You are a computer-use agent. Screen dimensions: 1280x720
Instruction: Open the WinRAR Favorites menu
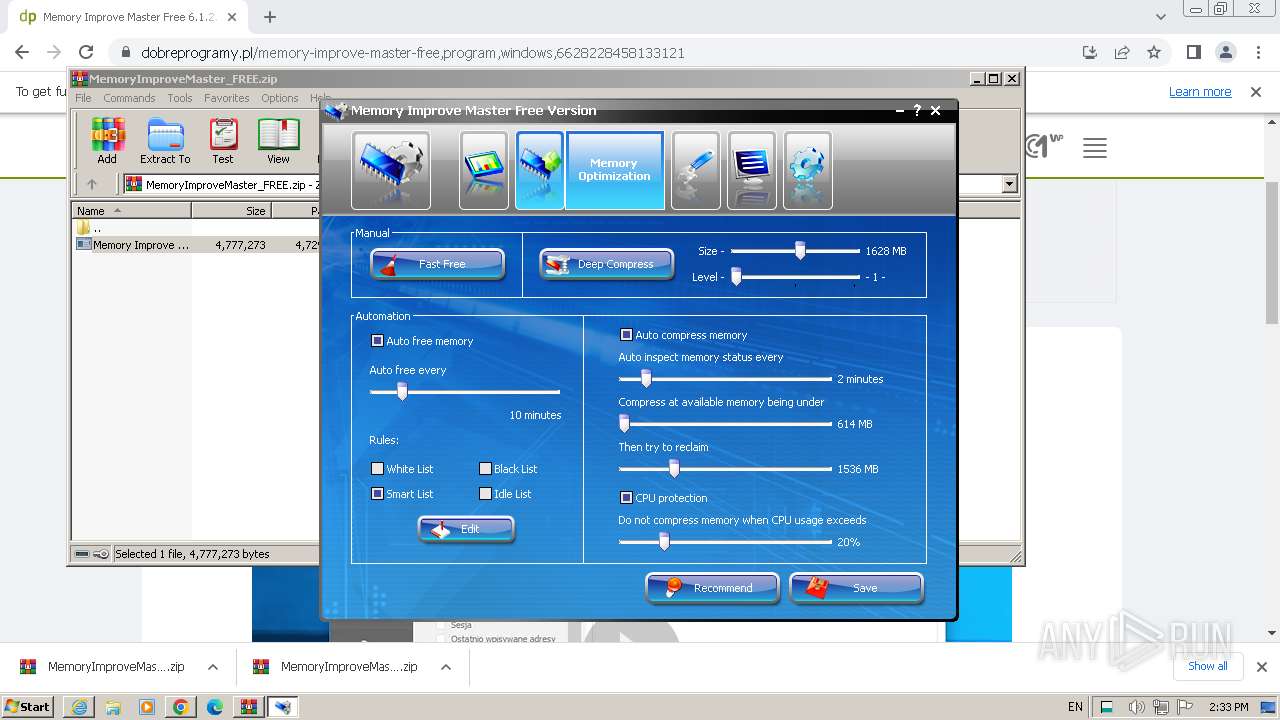pyautogui.click(x=227, y=98)
